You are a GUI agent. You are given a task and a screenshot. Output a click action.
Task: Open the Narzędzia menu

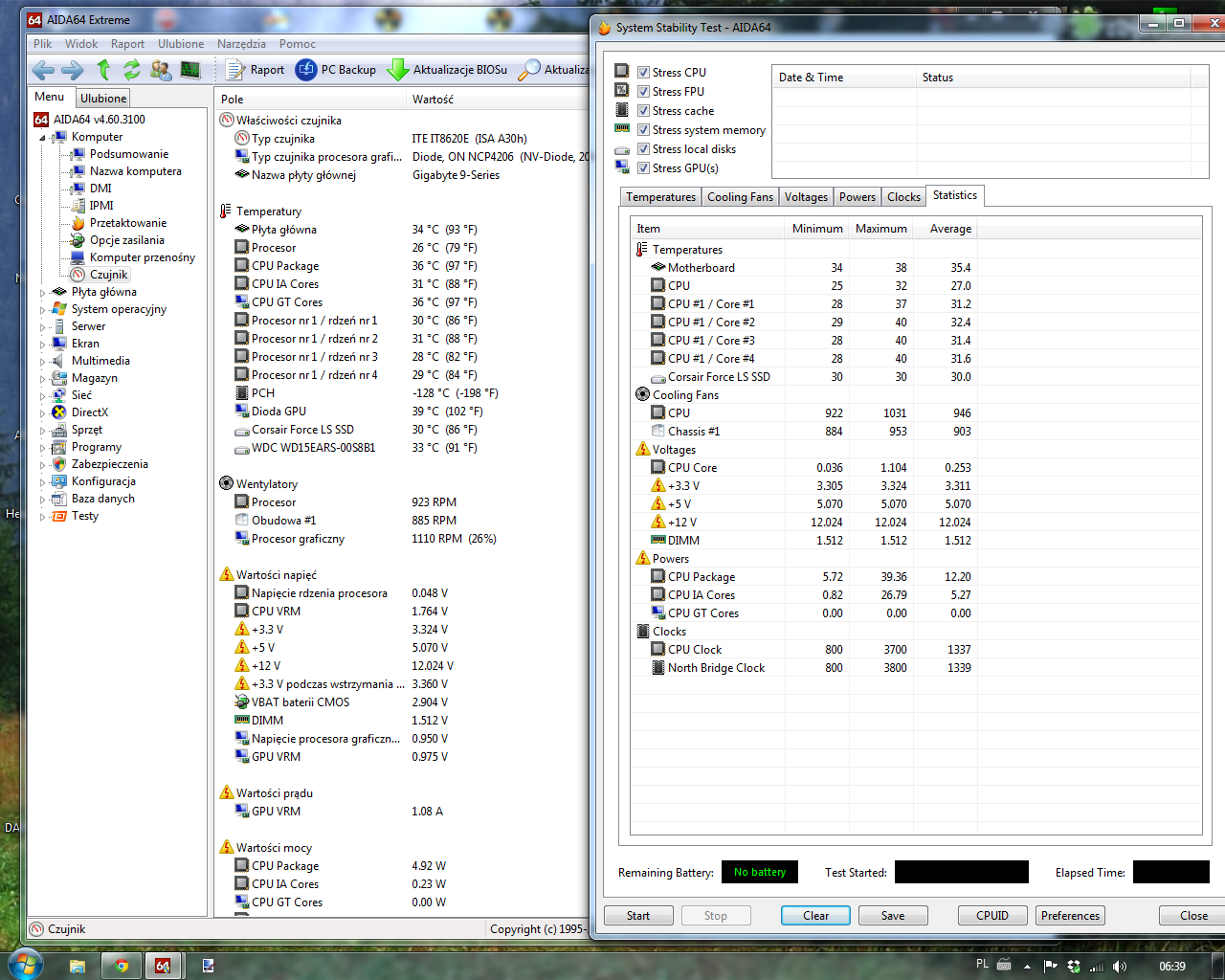tap(241, 44)
